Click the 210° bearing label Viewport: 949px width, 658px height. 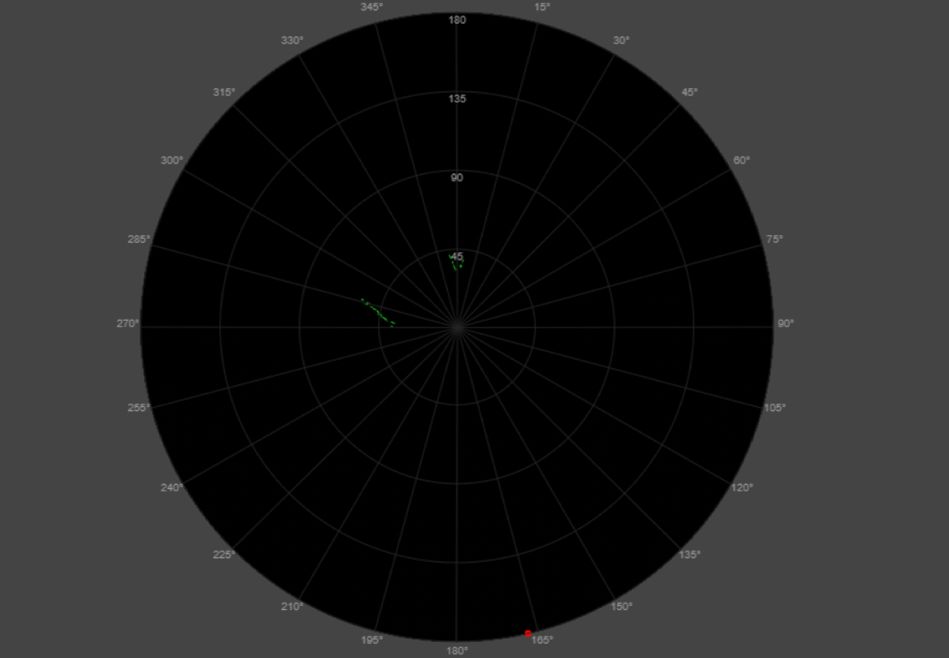tap(292, 607)
